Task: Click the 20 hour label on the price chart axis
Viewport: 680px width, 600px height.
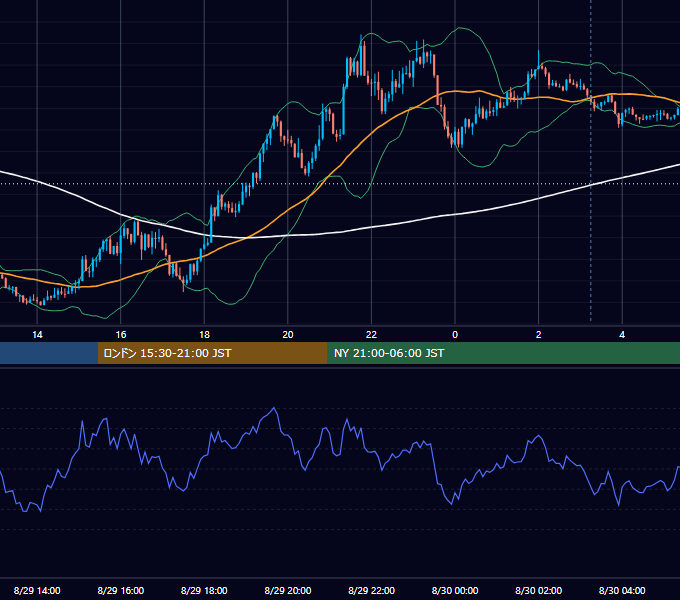Action: (x=288, y=335)
